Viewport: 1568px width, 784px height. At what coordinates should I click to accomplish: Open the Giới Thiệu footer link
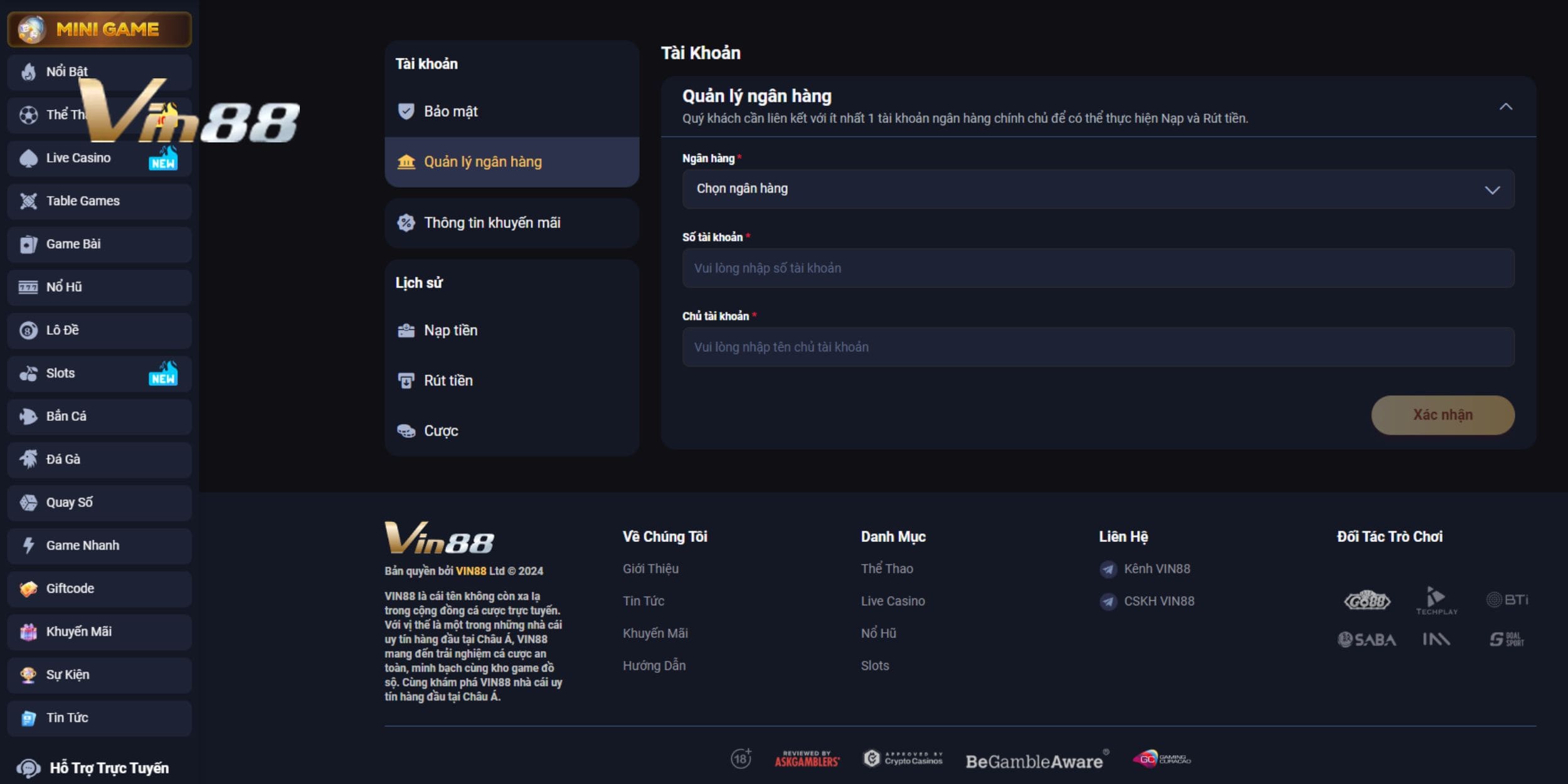point(650,569)
